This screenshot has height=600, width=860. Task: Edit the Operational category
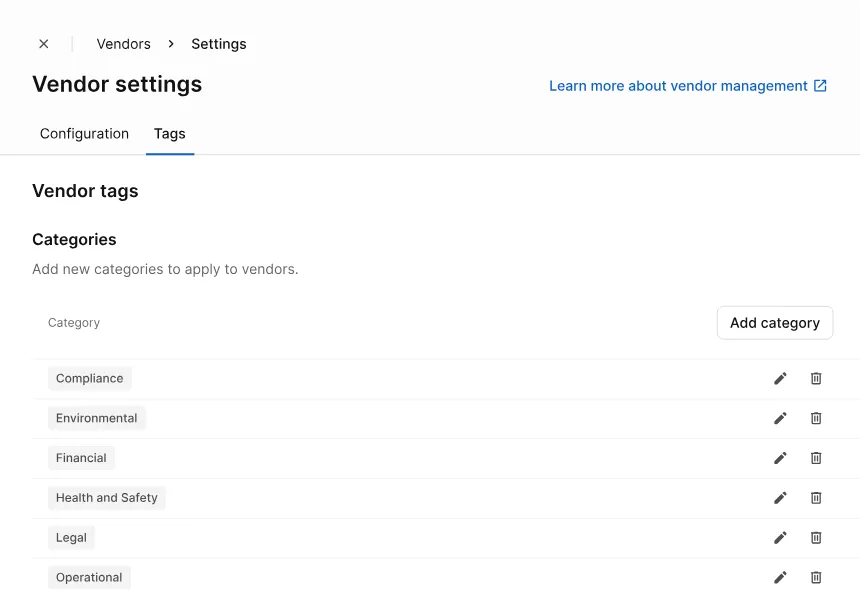780,578
